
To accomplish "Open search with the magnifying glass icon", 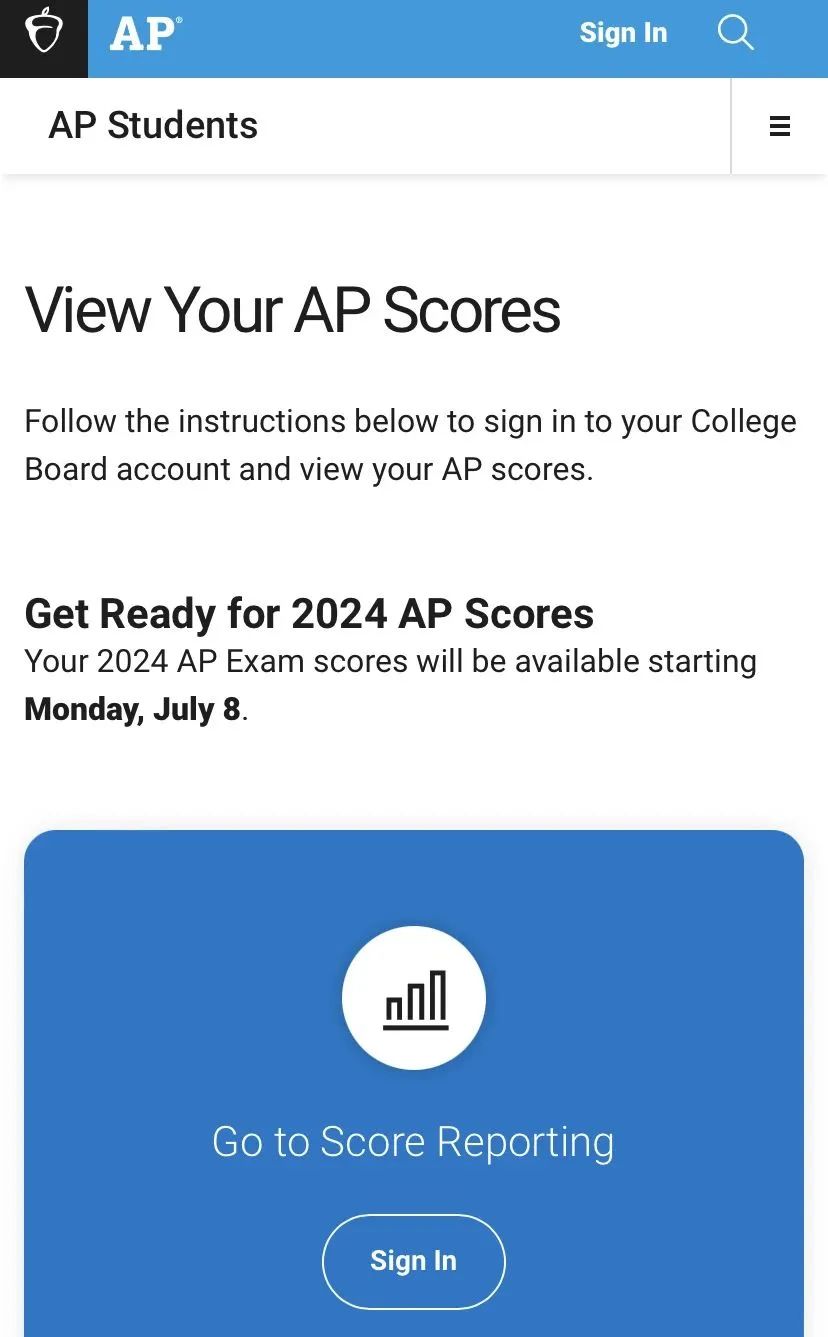I will (735, 32).
